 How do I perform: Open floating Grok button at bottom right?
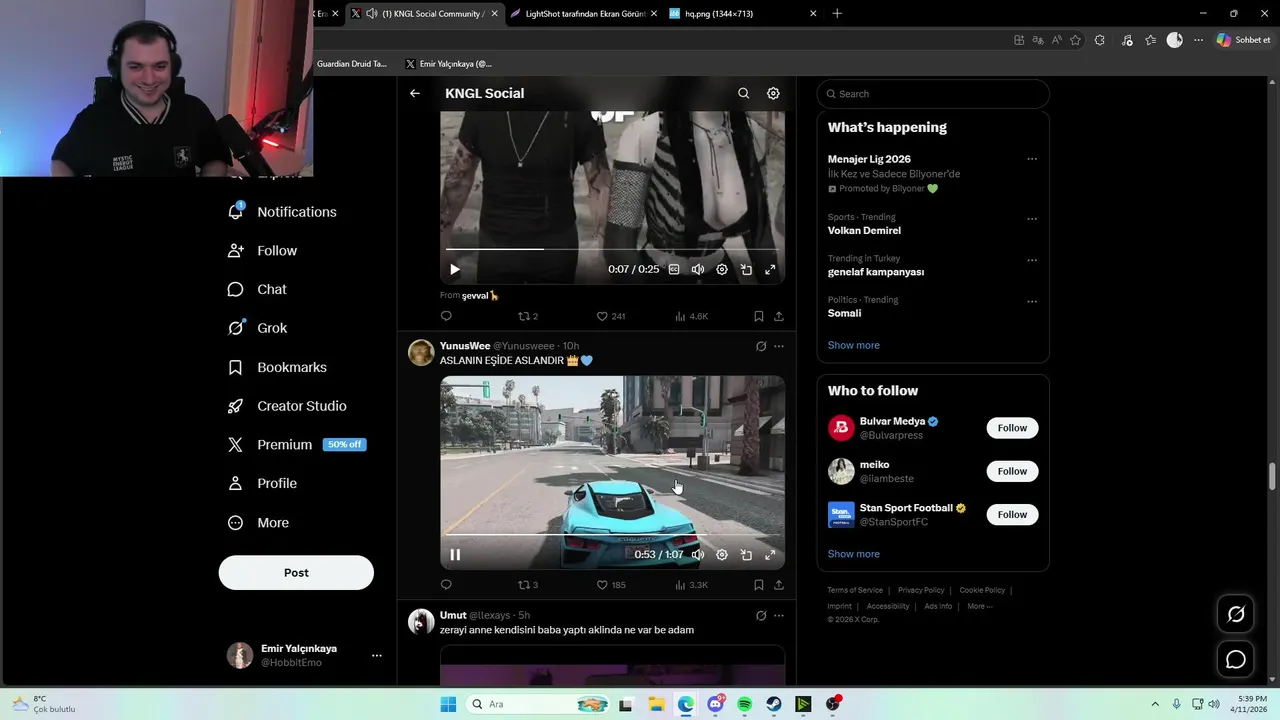1236,614
